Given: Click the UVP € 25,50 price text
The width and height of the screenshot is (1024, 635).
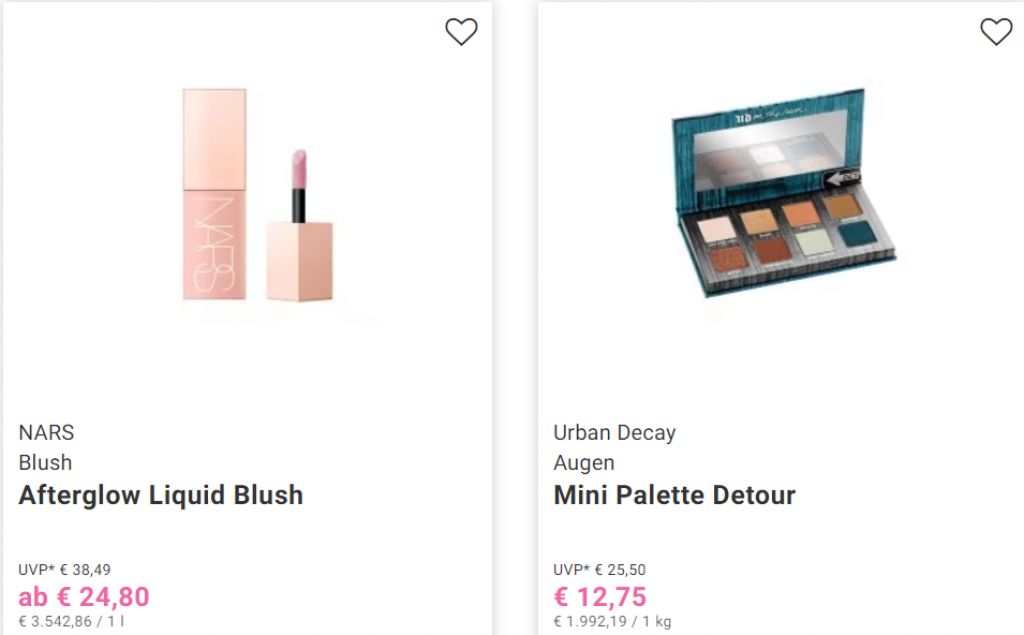Looking at the screenshot, I should (600, 570).
